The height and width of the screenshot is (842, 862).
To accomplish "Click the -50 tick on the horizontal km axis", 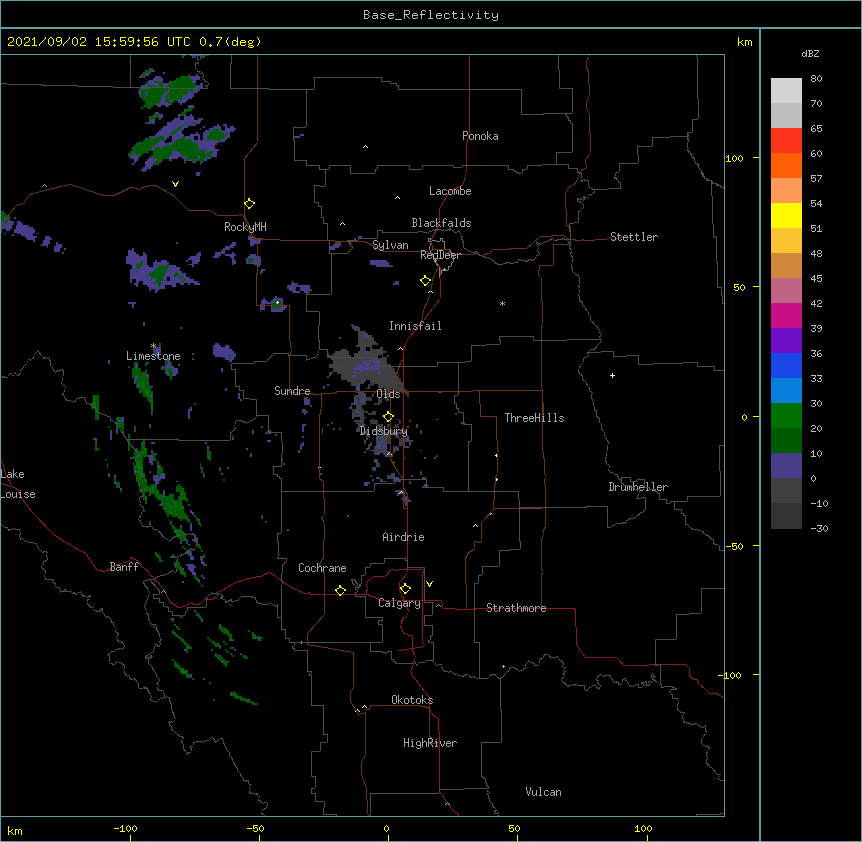I will click(x=255, y=828).
